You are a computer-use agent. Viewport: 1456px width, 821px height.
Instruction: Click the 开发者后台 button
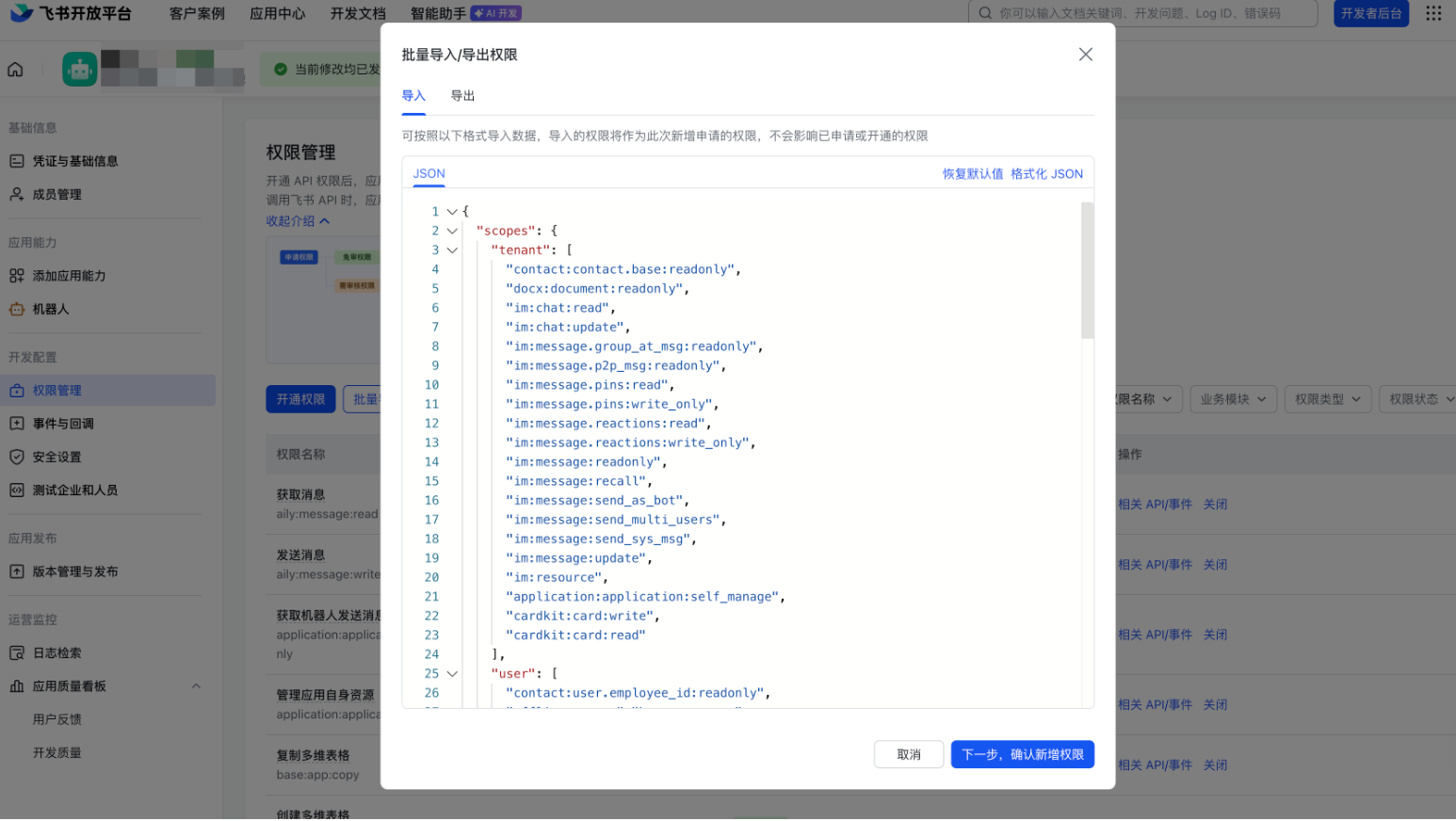click(1371, 13)
